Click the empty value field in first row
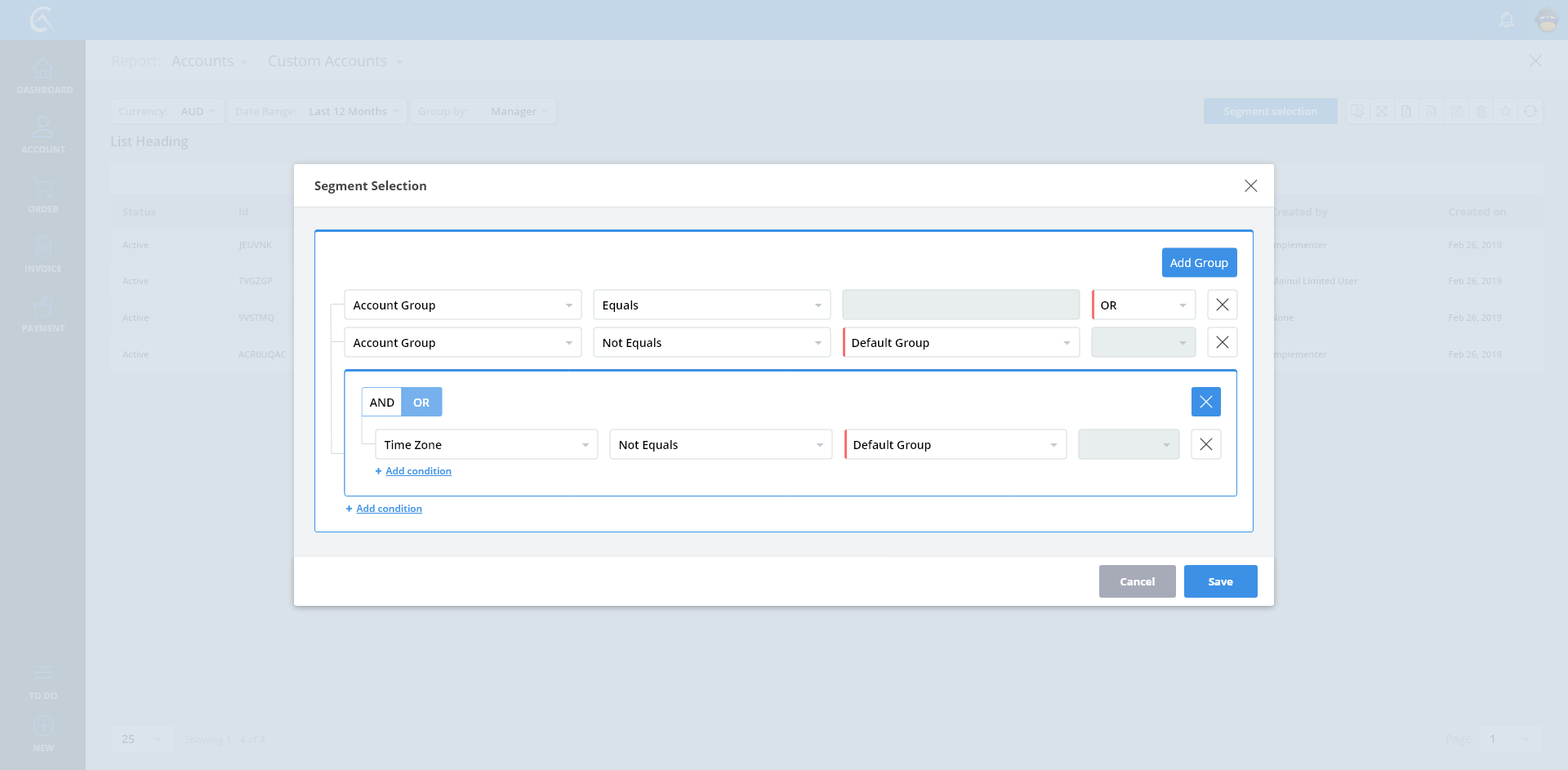 click(960, 305)
